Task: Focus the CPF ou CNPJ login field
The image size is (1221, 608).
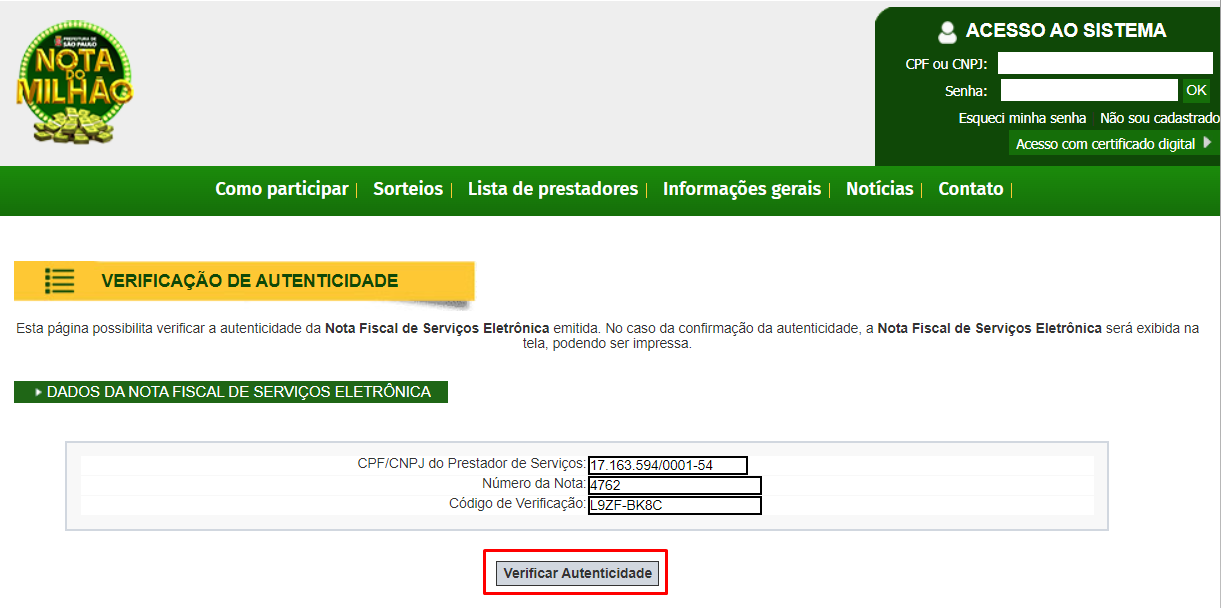Action: tap(1104, 64)
